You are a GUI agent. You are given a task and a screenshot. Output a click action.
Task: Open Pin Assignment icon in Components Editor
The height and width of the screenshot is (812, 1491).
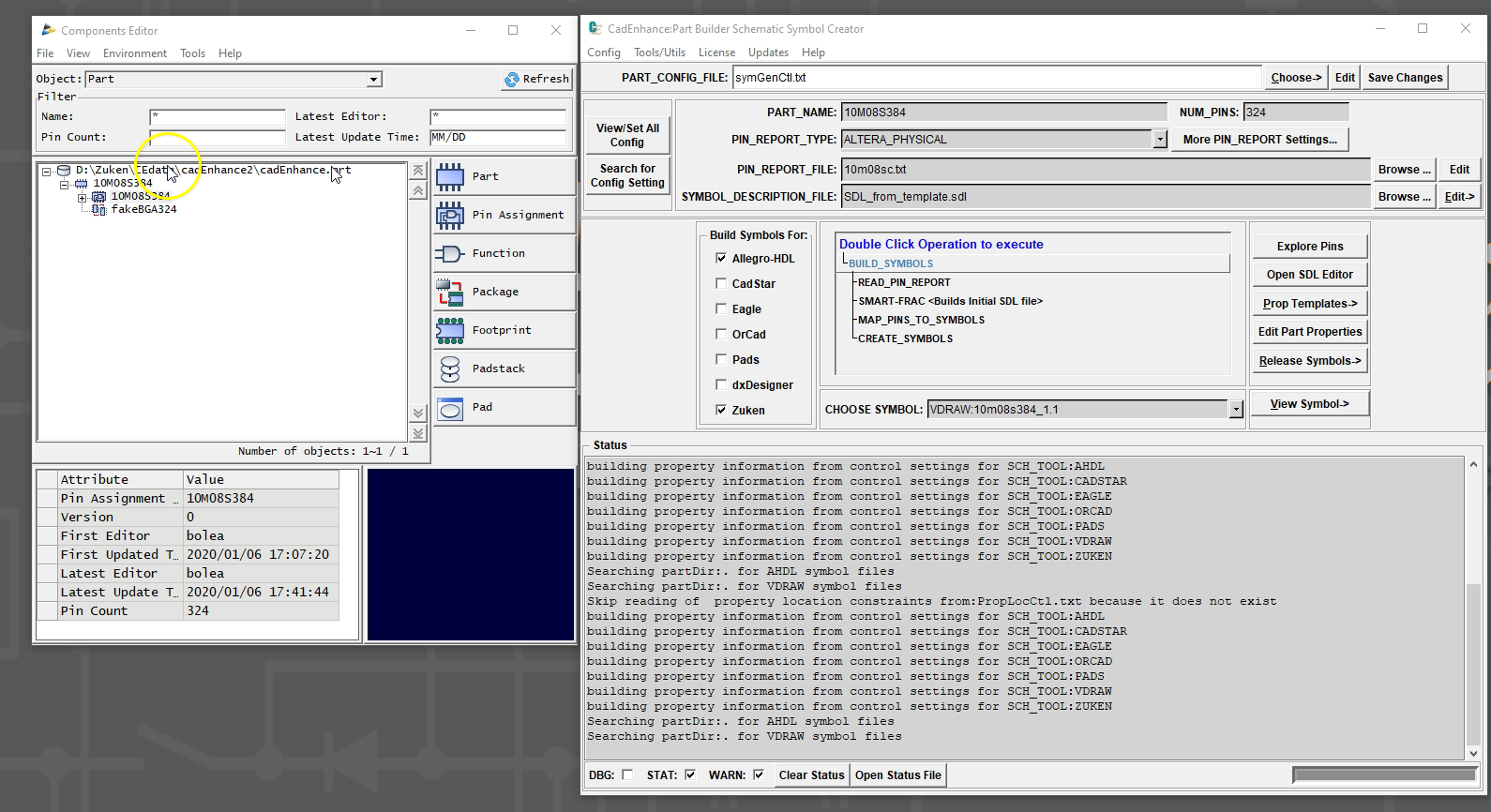450,215
